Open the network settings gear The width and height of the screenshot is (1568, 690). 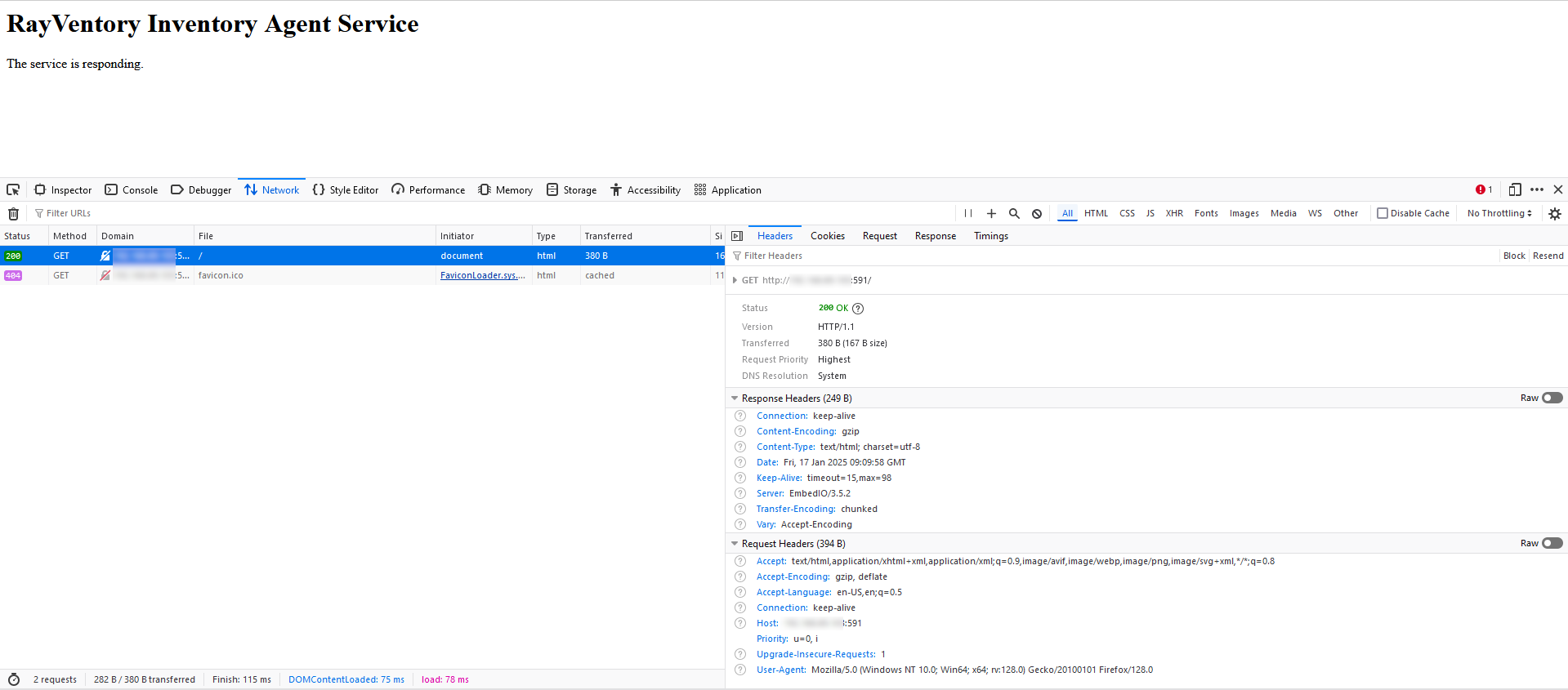pos(1554,214)
